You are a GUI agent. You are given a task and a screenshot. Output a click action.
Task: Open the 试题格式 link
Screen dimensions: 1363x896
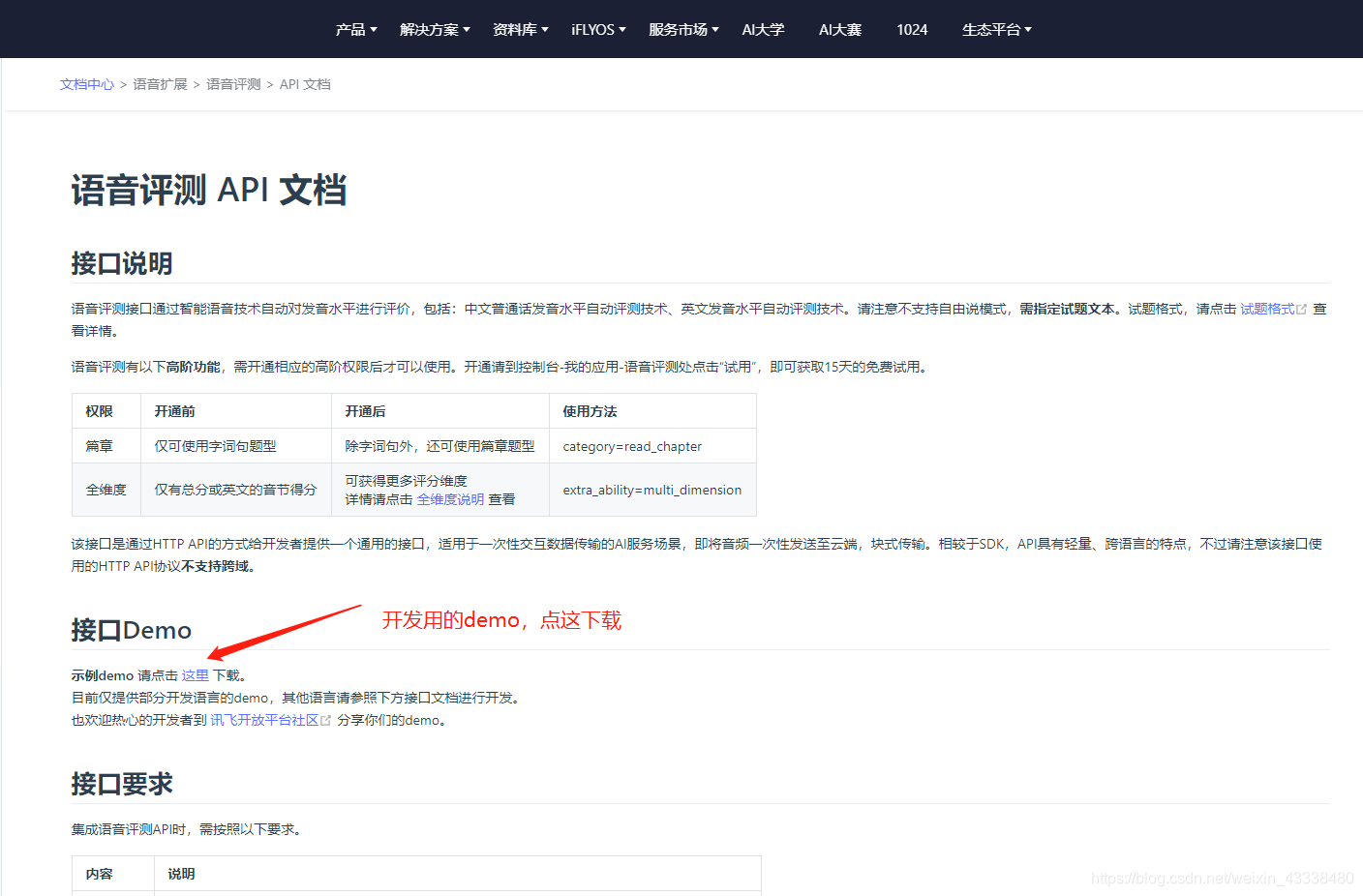click(1266, 309)
